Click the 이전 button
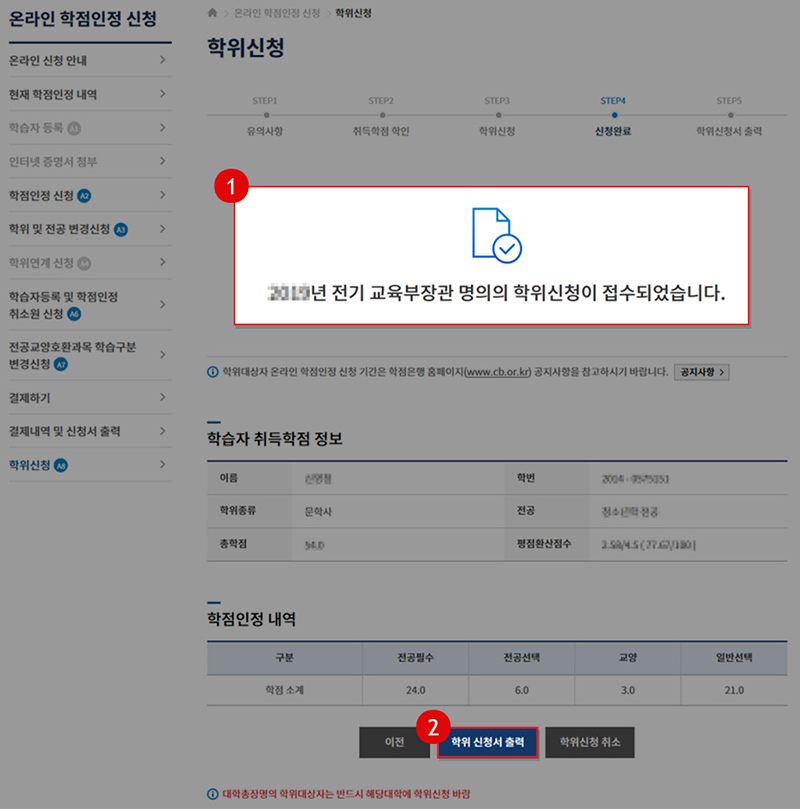 pos(394,743)
